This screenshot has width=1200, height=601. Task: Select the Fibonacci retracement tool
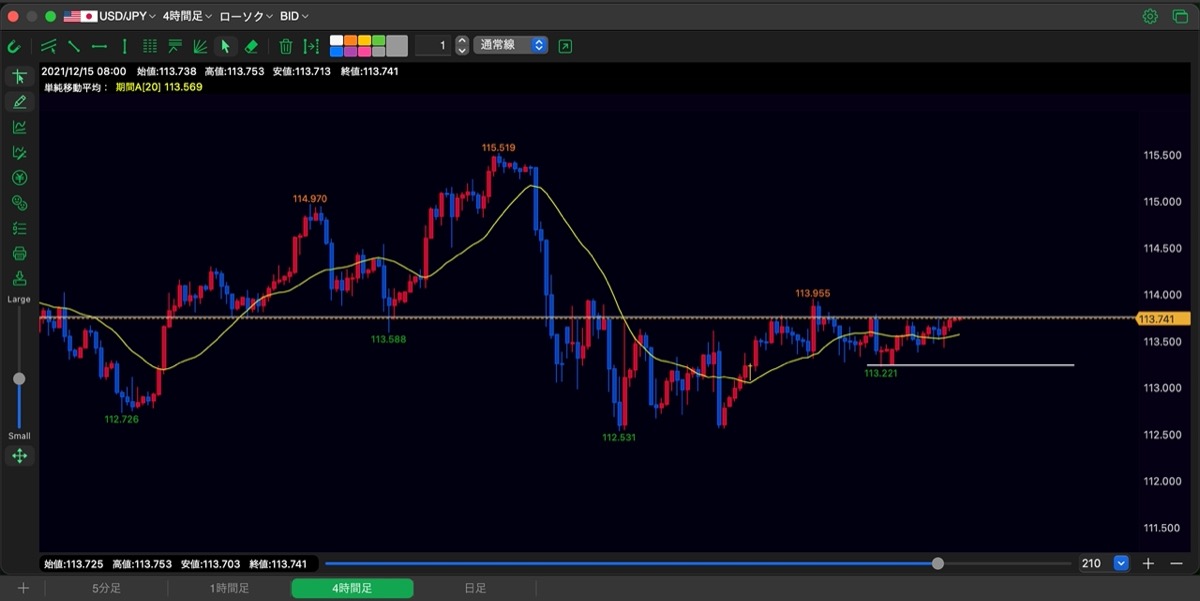tap(175, 46)
